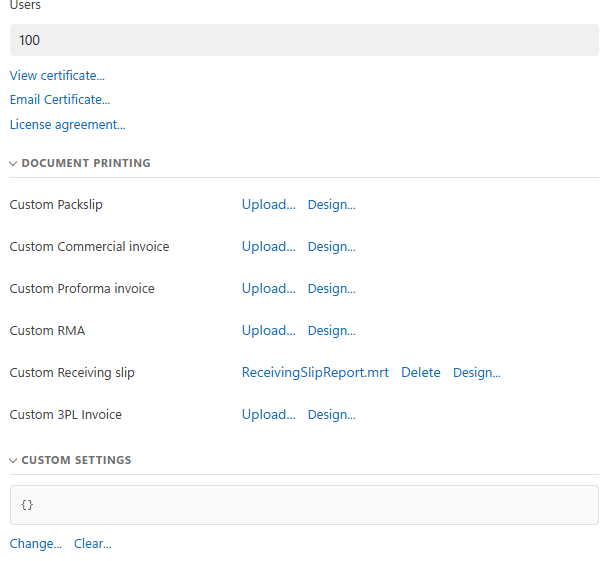Open Design for Custom Packslip
This screenshot has width=611, height=561.
coord(332,205)
